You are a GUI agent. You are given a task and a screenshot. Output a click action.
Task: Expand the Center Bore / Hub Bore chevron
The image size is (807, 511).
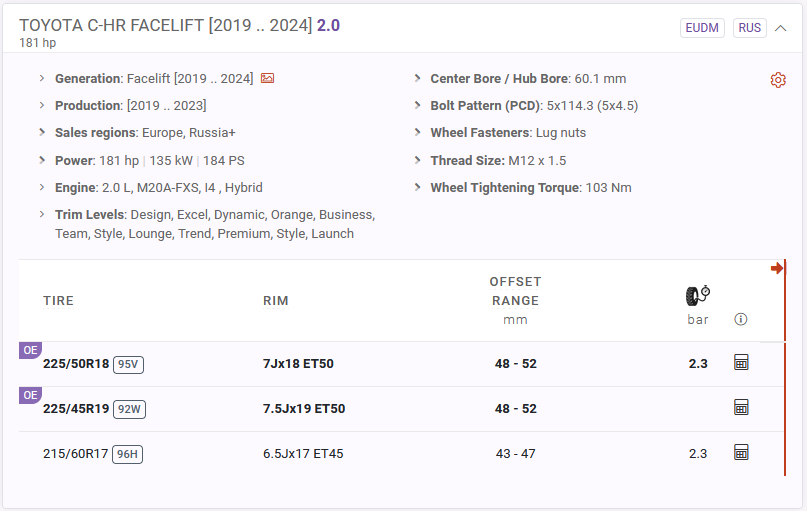[x=417, y=78]
